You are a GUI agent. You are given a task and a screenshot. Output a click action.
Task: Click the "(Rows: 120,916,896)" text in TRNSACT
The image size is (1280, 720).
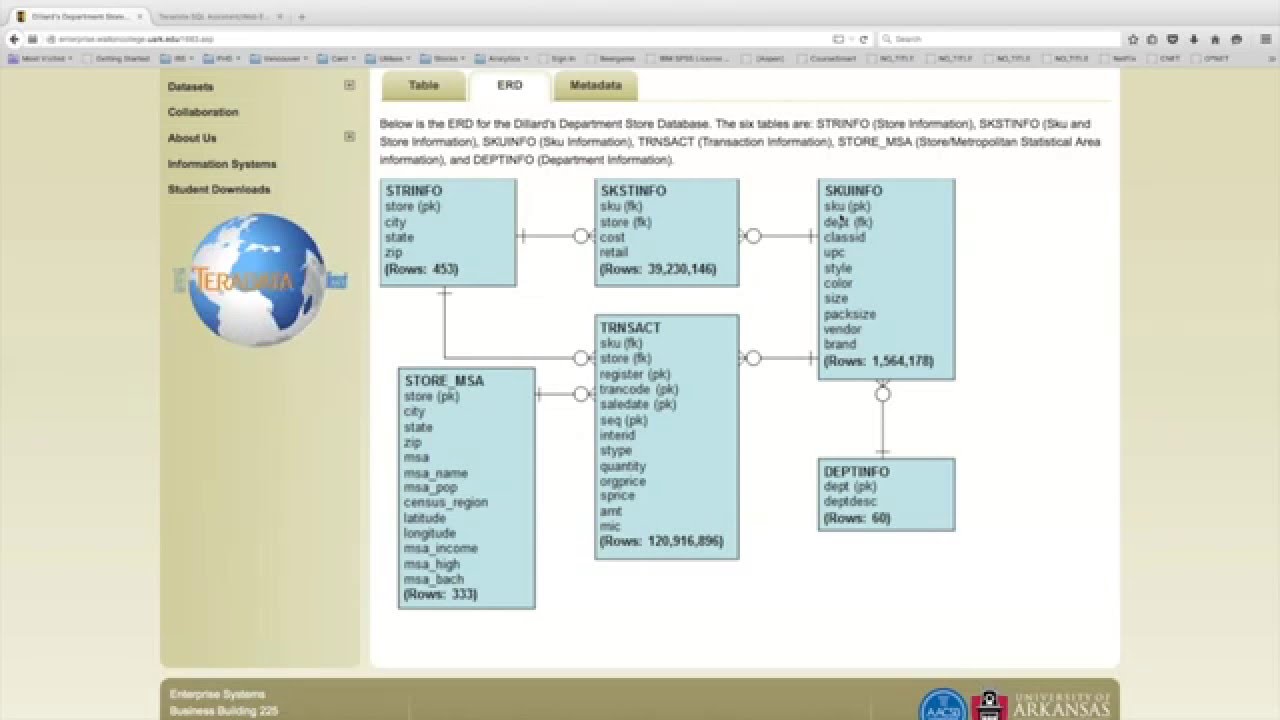tap(661, 542)
